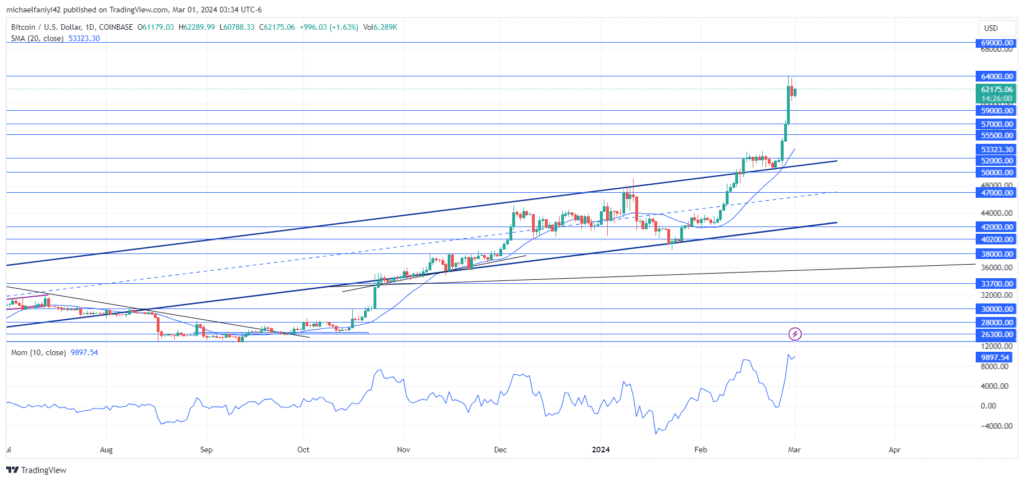Click the Sep label on the time axis
1024x481 pixels.
point(206,450)
